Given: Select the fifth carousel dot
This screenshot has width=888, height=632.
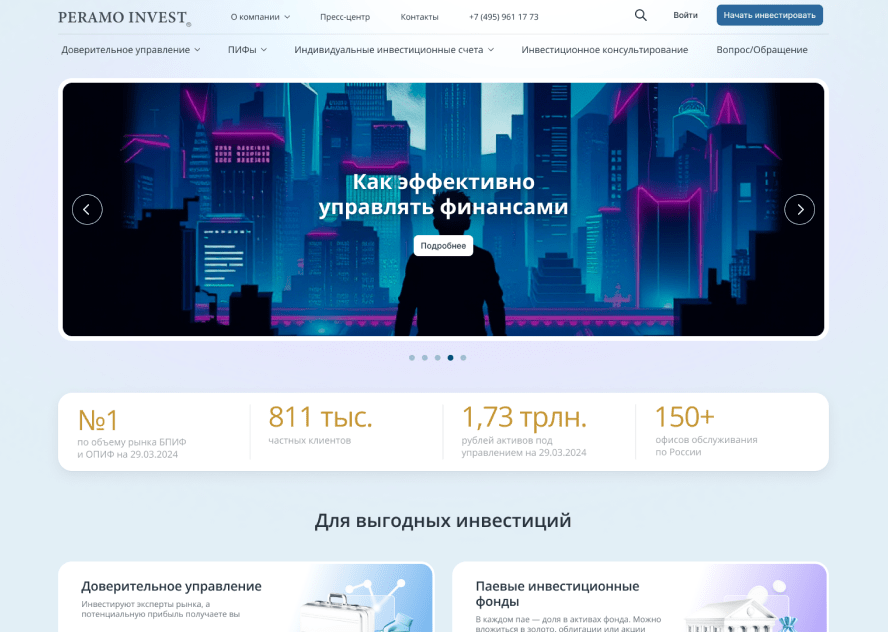Looking at the screenshot, I should pyautogui.click(x=463, y=357).
